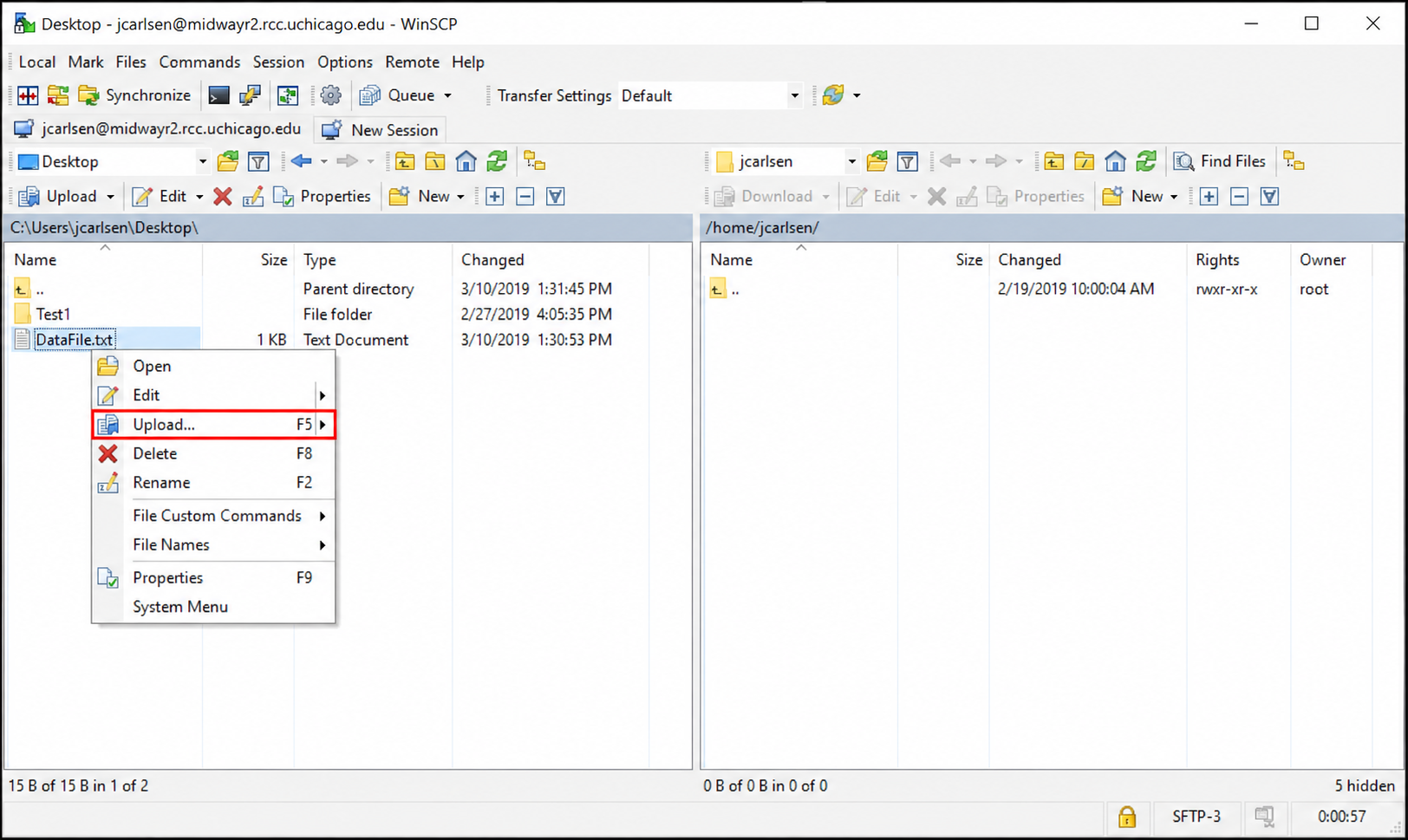The width and height of the screenshot is (1408, 840).
Task: Click the local Rename icon
Action: [252, 196]
